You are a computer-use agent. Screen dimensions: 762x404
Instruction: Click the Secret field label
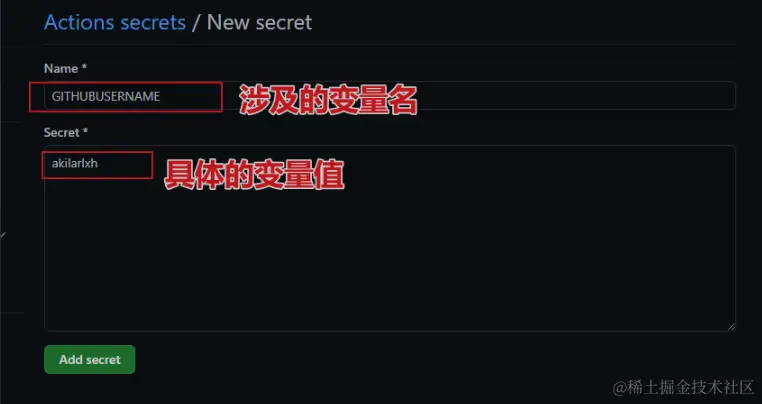pos(62,132)
